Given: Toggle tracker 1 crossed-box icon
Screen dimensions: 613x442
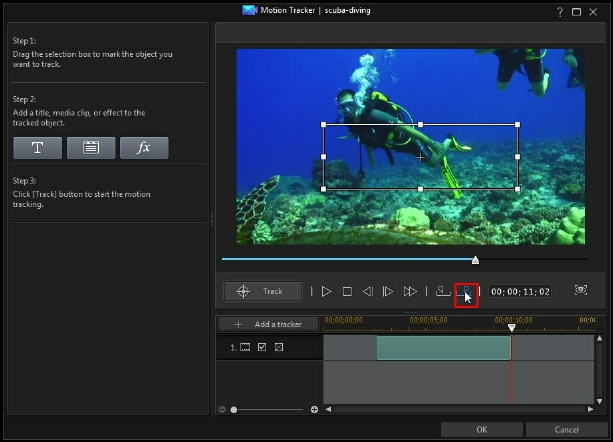Looking at the screenshot, I should 279,347.
